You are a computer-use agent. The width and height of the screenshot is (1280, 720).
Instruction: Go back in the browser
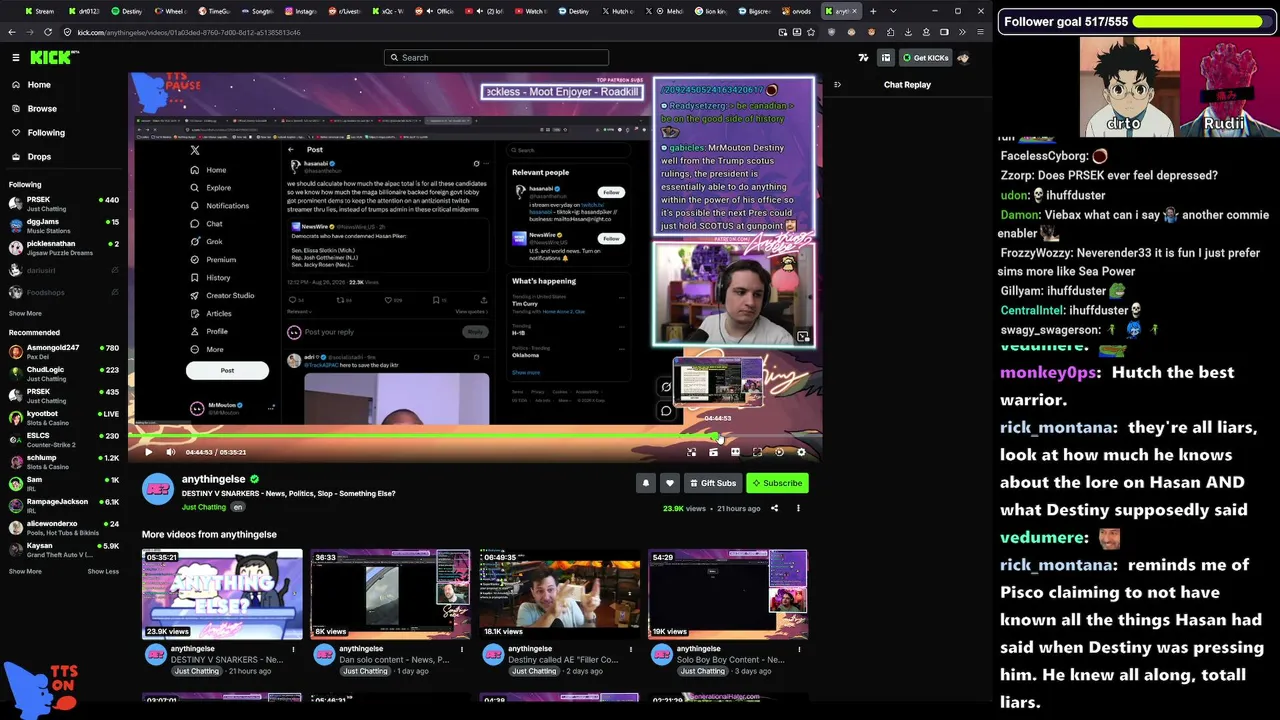12,32
